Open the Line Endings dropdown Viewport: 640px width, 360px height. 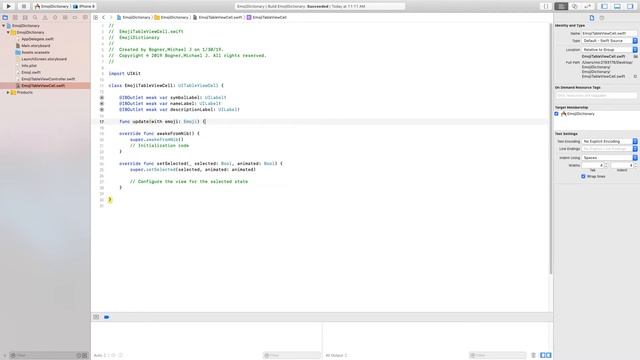609,149
